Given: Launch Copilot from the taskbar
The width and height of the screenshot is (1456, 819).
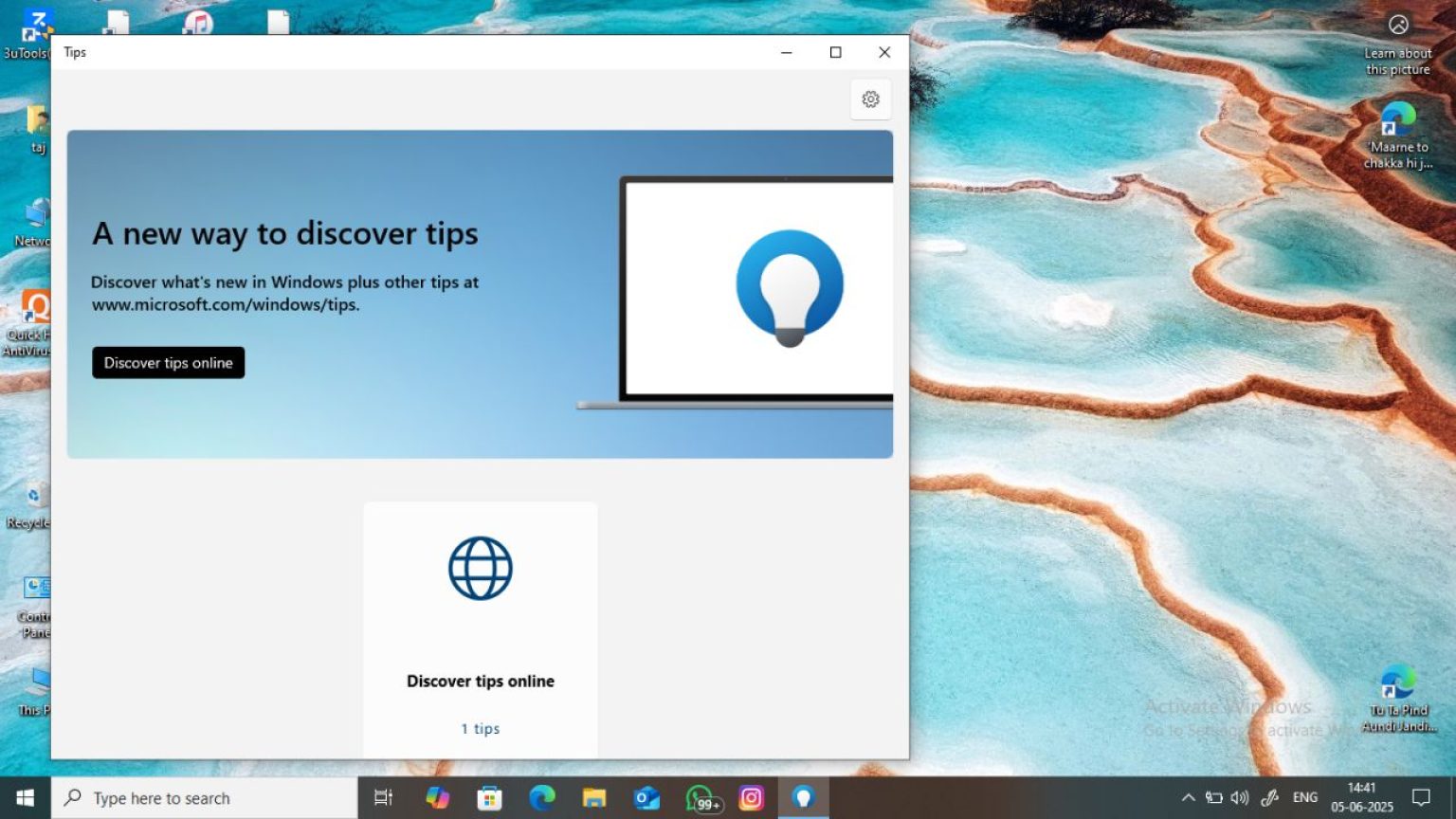Looking at the screenshot, I should pos(437,798).
